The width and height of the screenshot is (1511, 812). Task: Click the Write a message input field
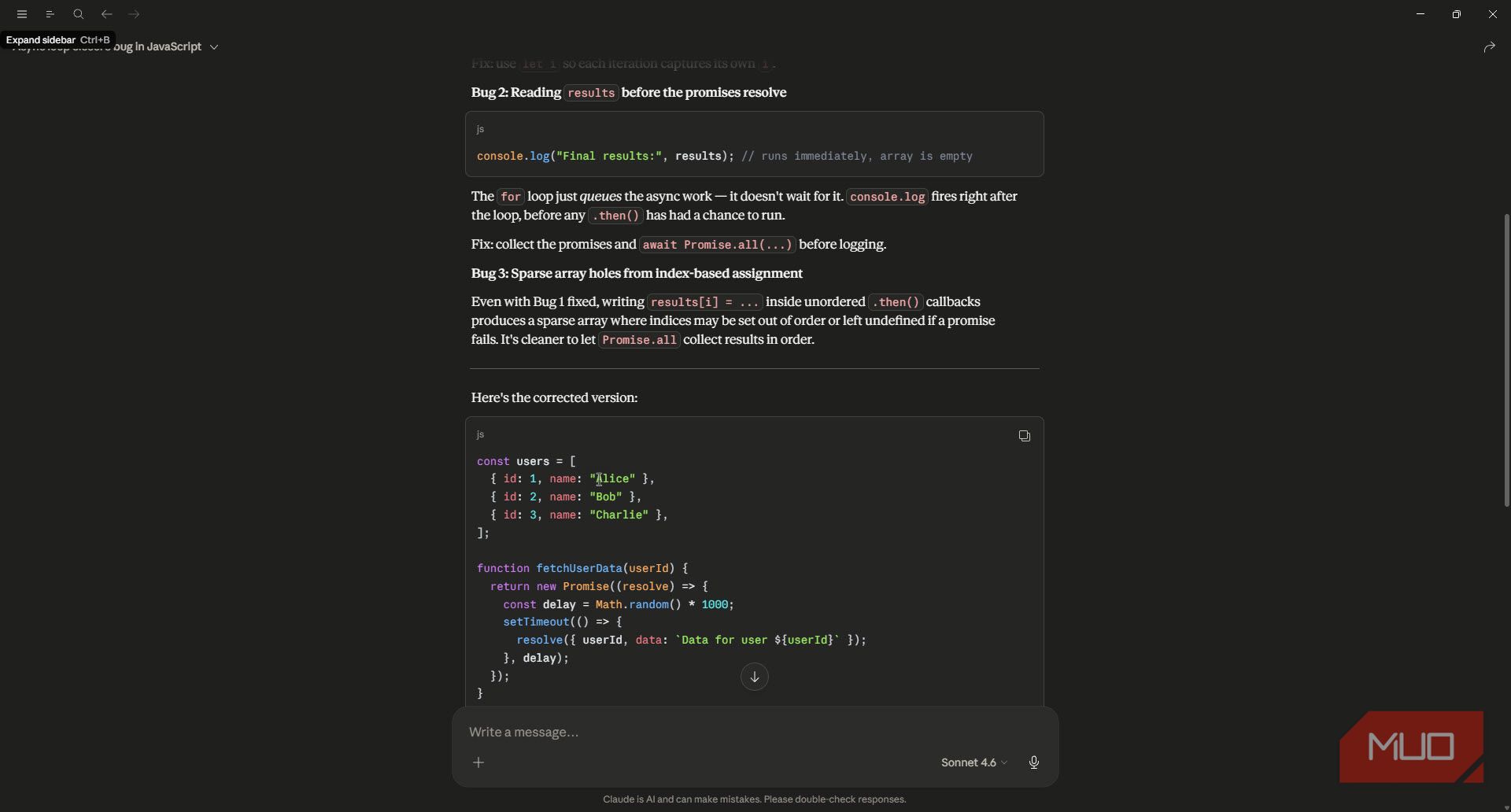coord(754,732)
